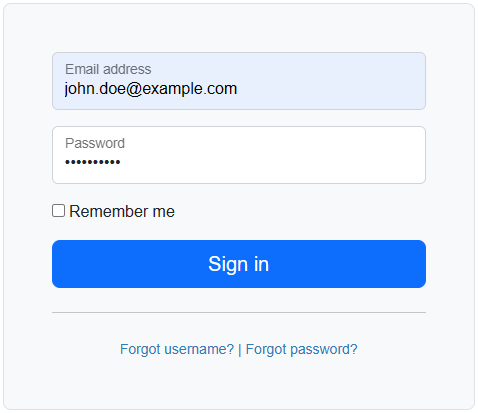478x413 pixels.
Task: Click the Sign in button
Action: pyautogui.click(x=239, y=264)
